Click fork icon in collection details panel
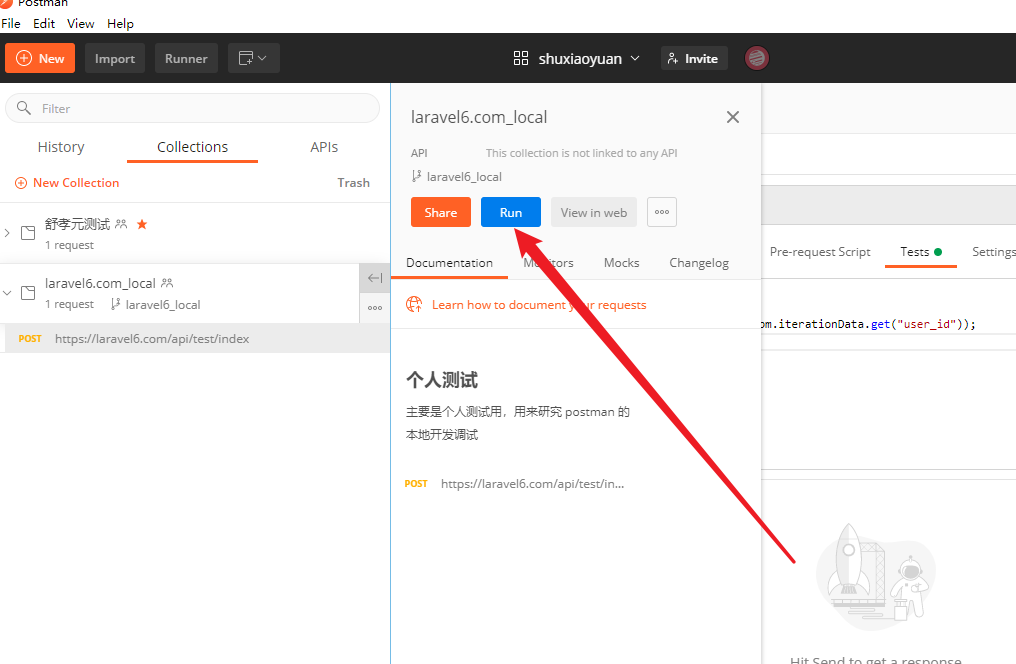This screenshot has height=664, width=1016. (417, 176)
